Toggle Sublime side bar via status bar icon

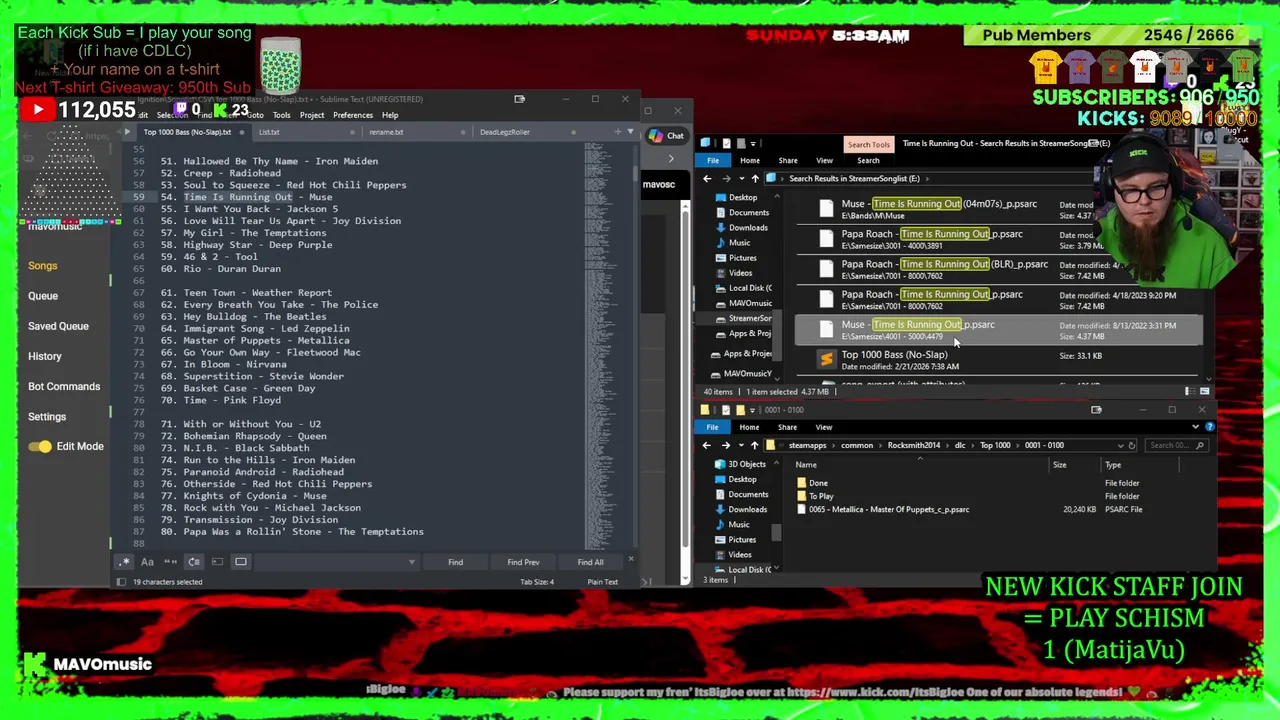[121, 582]
